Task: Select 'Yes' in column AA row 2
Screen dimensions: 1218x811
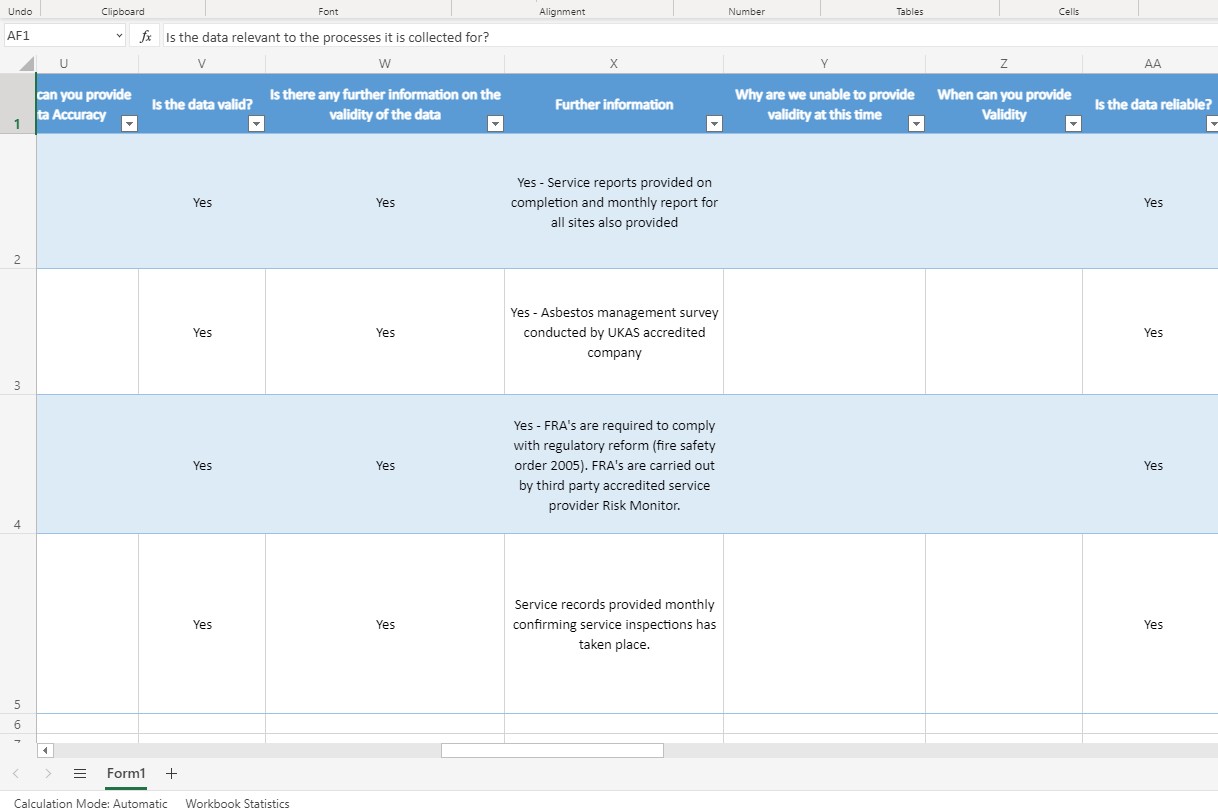Action: 1152,202
